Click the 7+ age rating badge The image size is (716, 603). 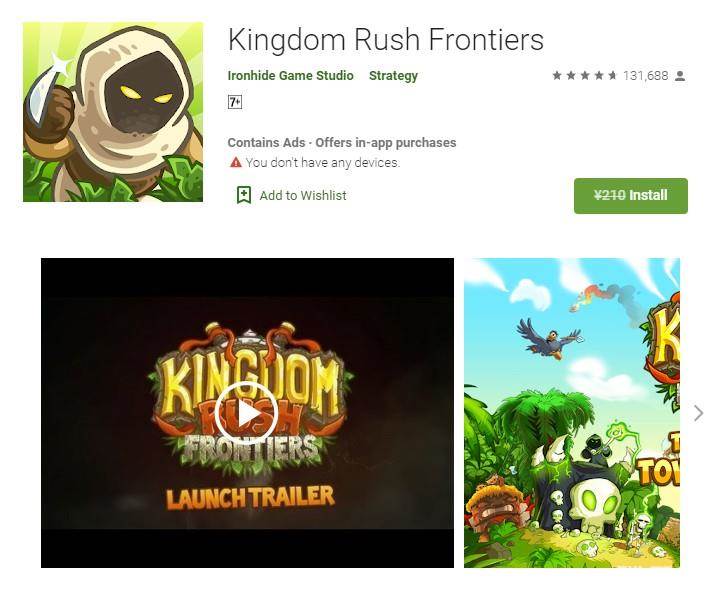coord(235,102)
